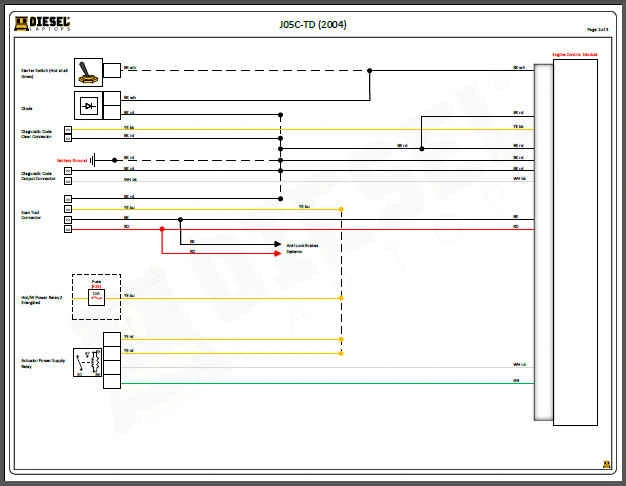Viewport: 626px width, 486px height.
Task: Select the Diode symbol box
Action: pos(87,105)
